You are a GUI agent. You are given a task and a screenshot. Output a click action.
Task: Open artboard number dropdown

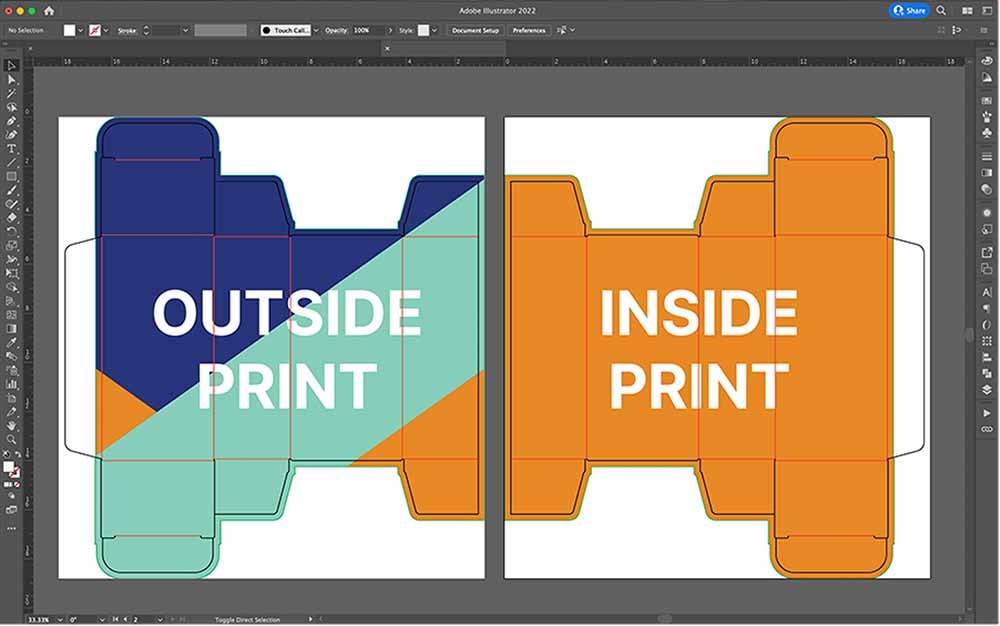click(159, 620)
